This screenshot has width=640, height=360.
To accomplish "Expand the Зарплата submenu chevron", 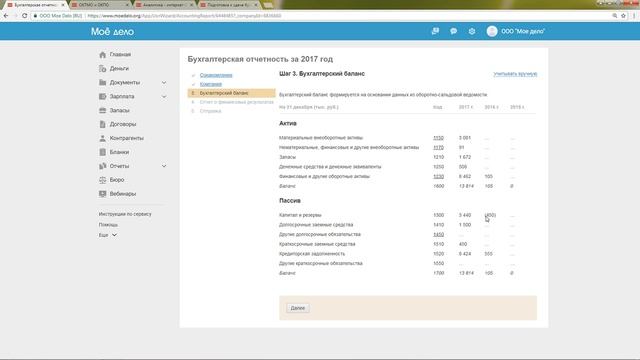I will [x=164, y=96].
